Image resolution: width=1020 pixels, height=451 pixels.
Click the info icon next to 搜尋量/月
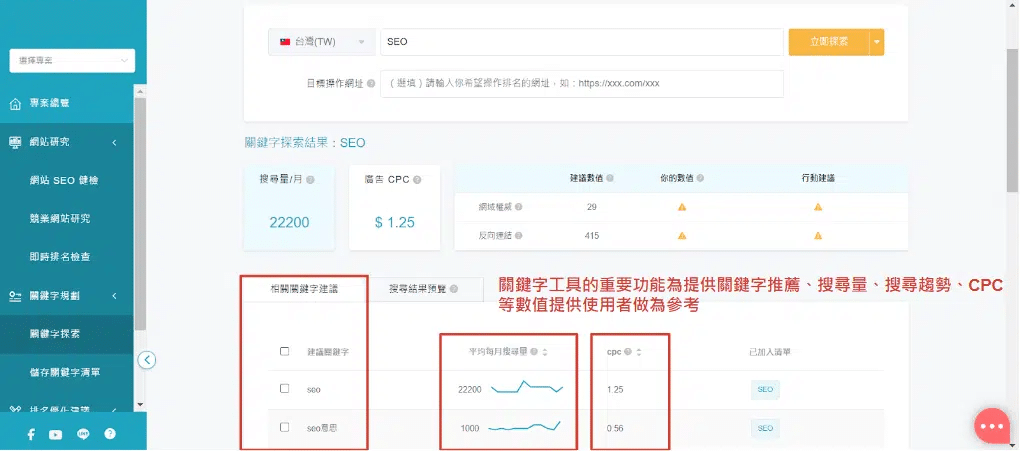(310, 179)
